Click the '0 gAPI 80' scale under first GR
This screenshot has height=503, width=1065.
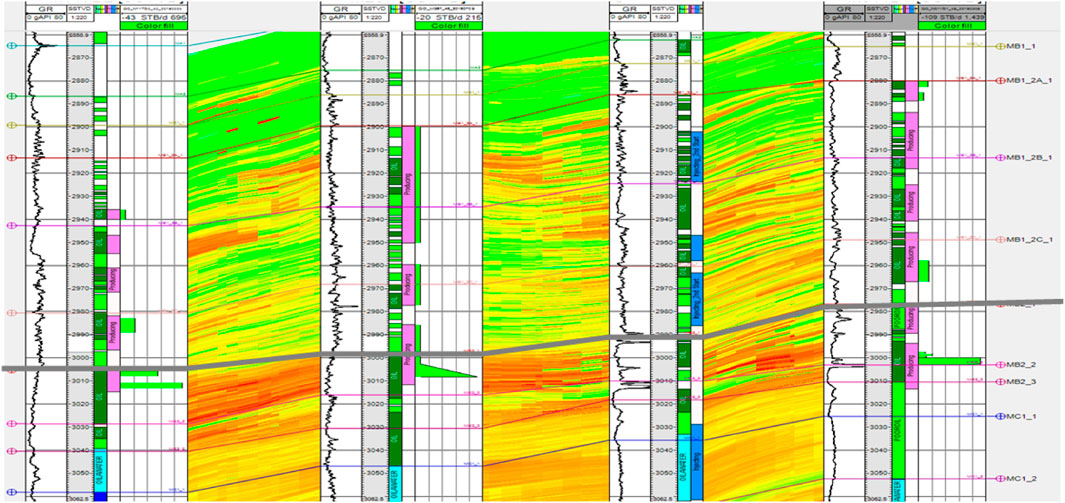pyautogui.click(x=44, y=17)
